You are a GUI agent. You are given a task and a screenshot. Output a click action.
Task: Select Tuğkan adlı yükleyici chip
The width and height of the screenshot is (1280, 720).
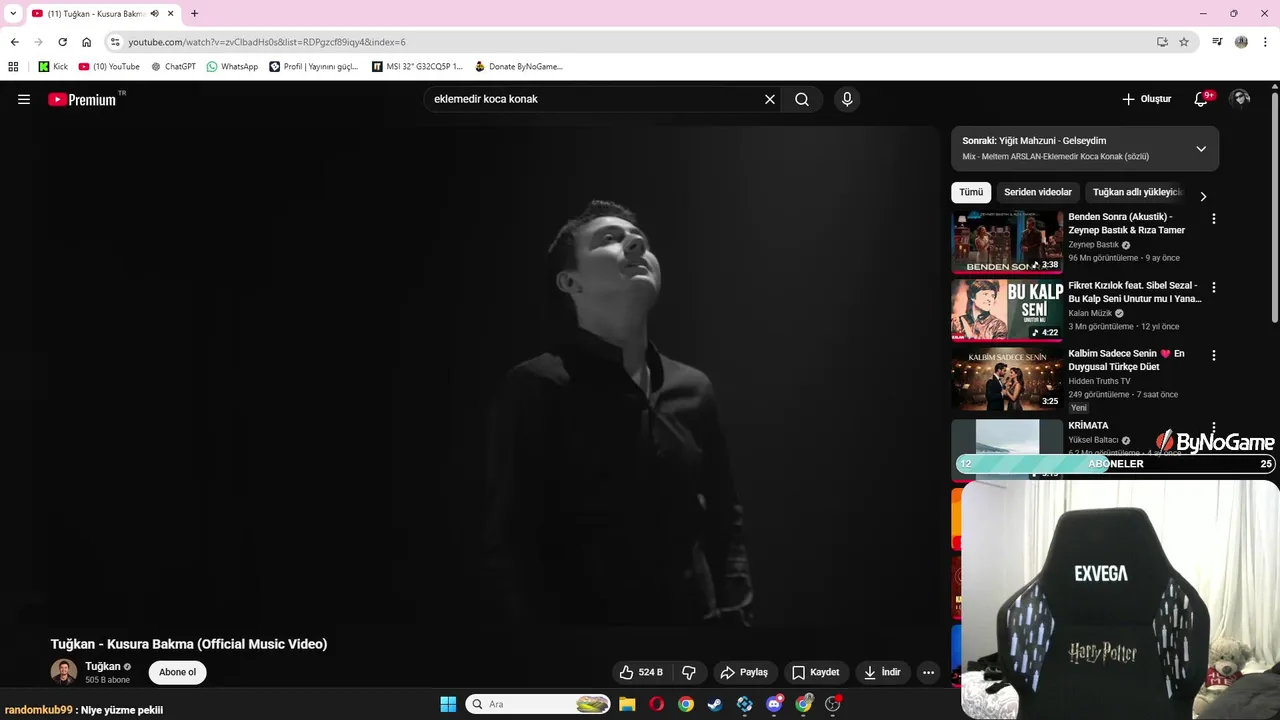1137,192
